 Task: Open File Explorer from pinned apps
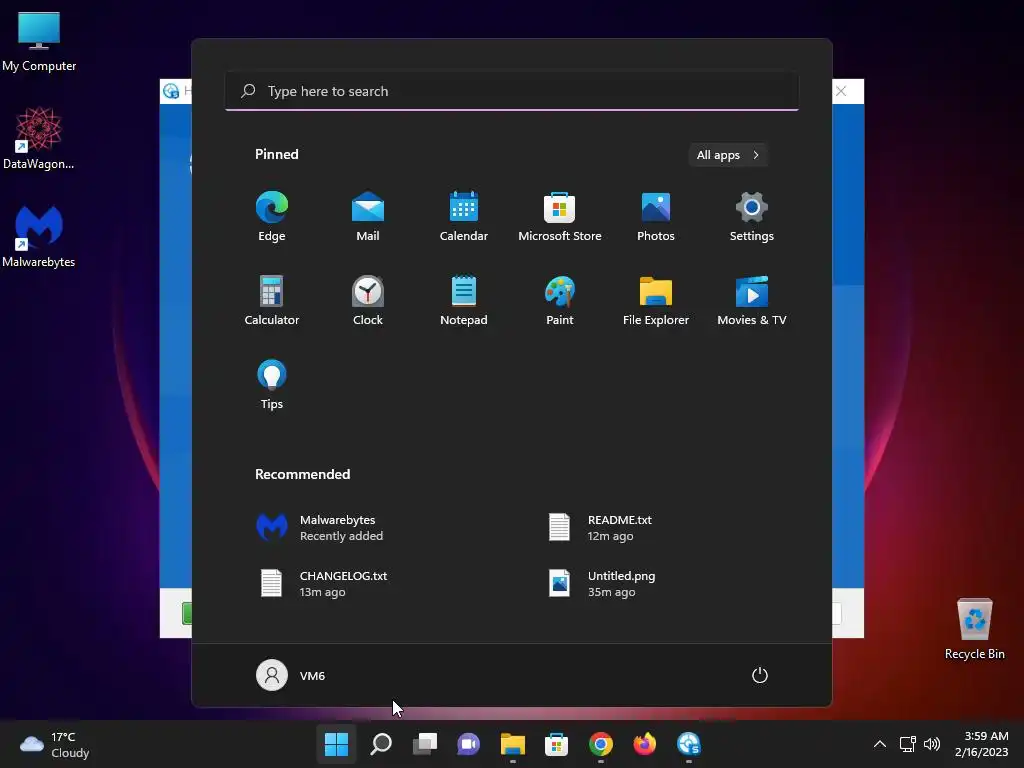[x=656, y=300]
